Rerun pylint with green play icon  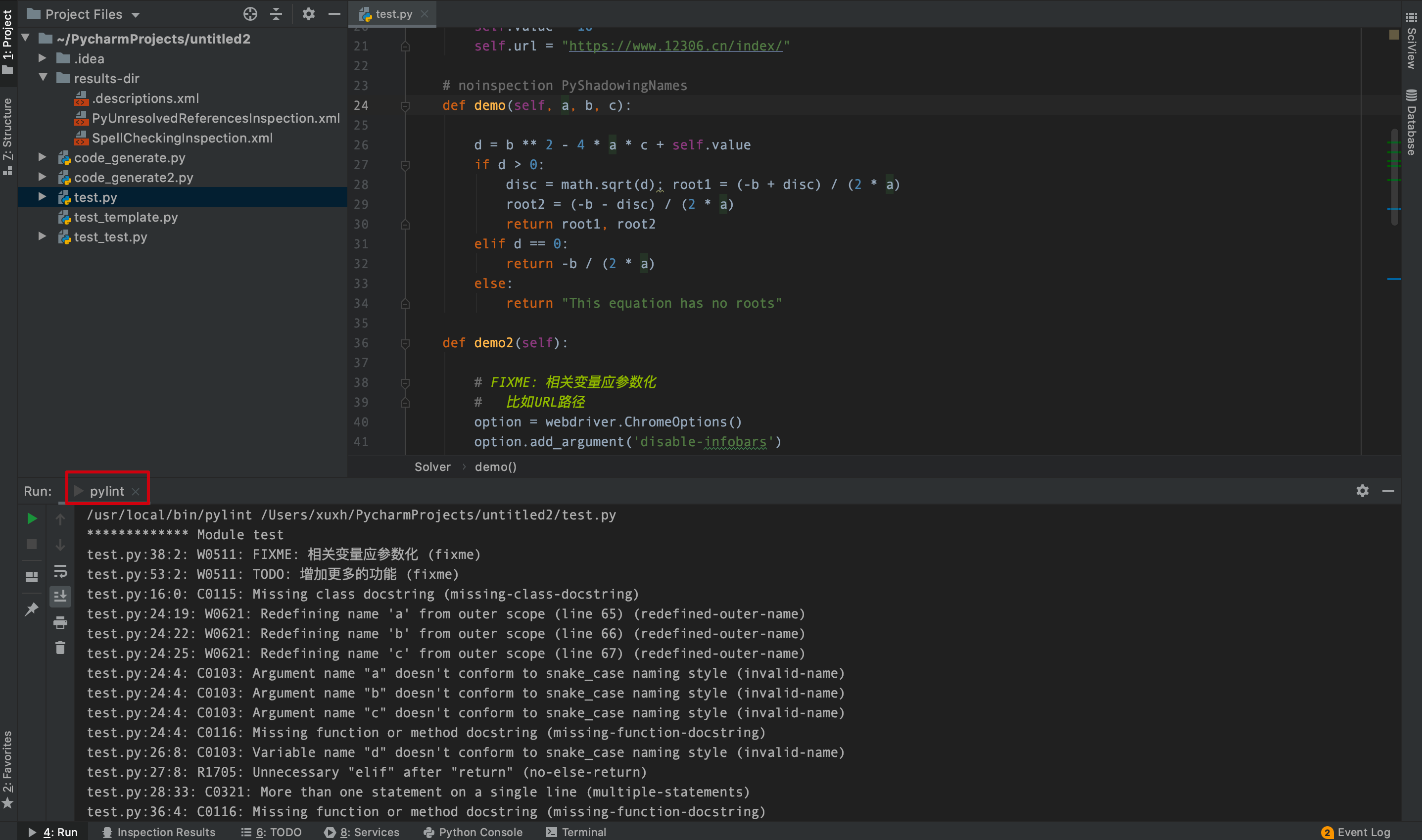click(32, 519)
